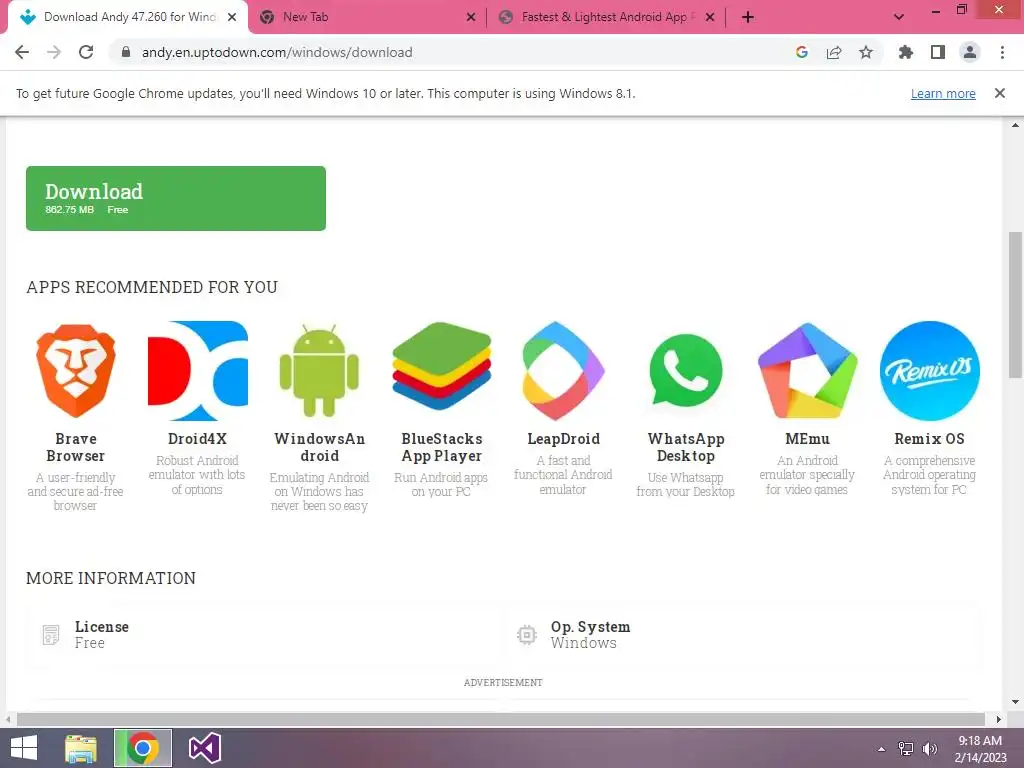Open Visual Studio from the taskbar
Viewport: 1024px width, 768px height.
205,748
